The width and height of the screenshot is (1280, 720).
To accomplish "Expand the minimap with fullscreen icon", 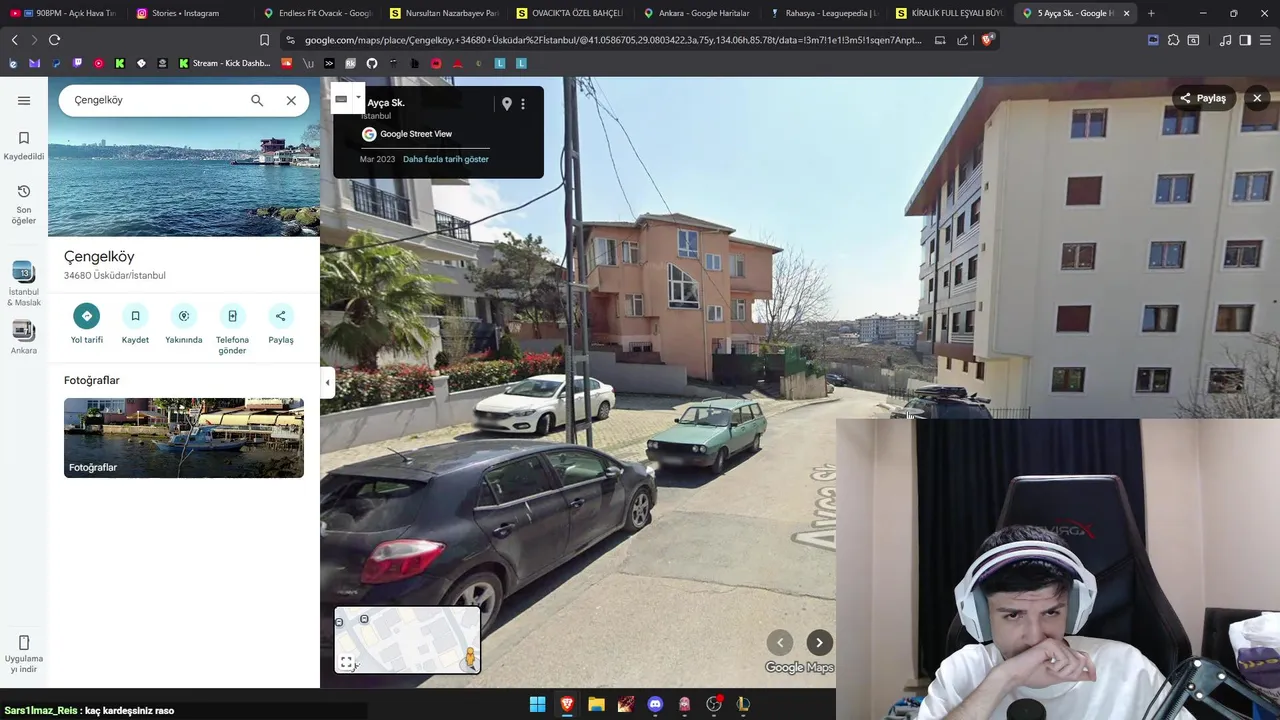I will [x=346, y=662].
